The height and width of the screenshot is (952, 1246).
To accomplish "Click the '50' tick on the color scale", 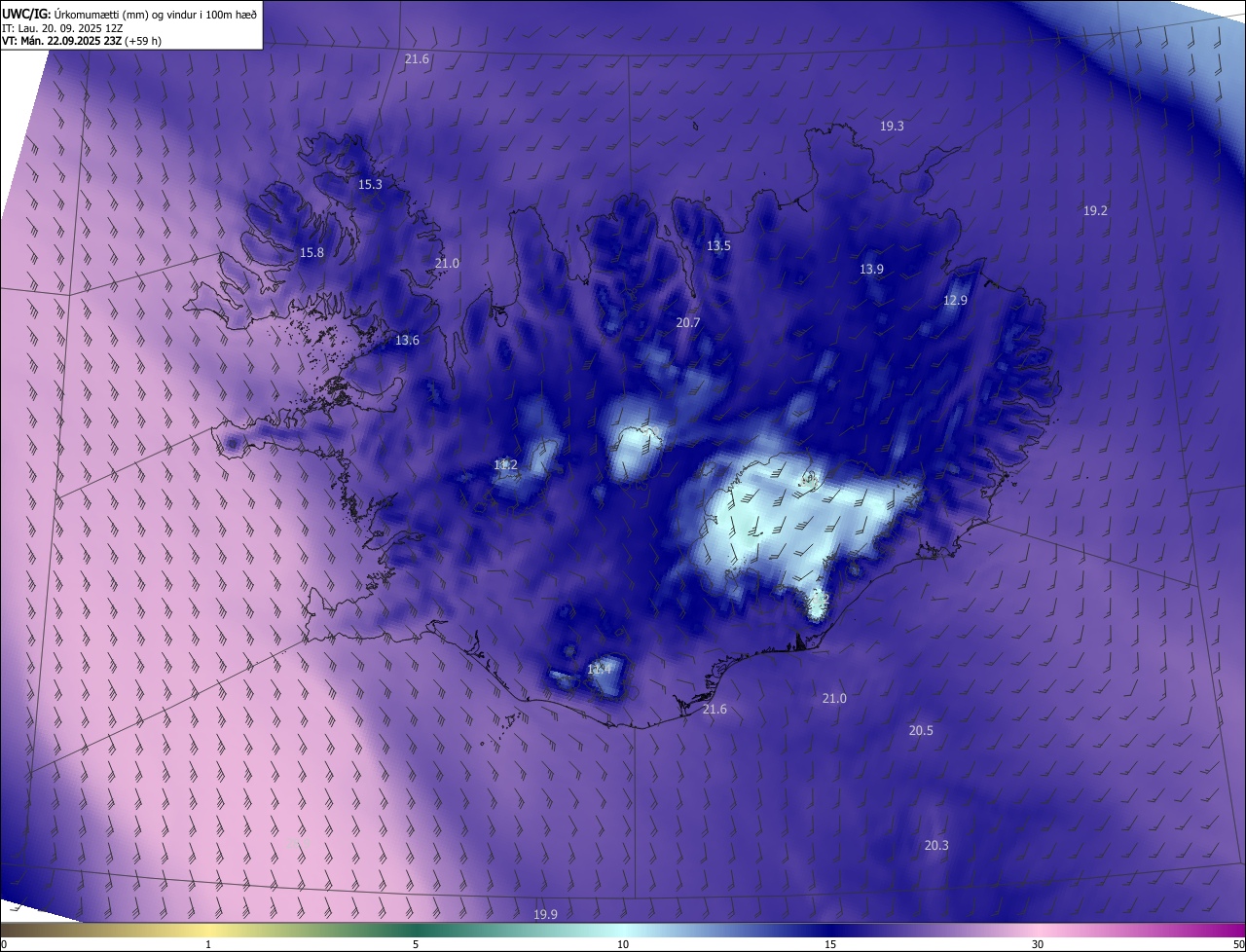I will click(1238, 944).
